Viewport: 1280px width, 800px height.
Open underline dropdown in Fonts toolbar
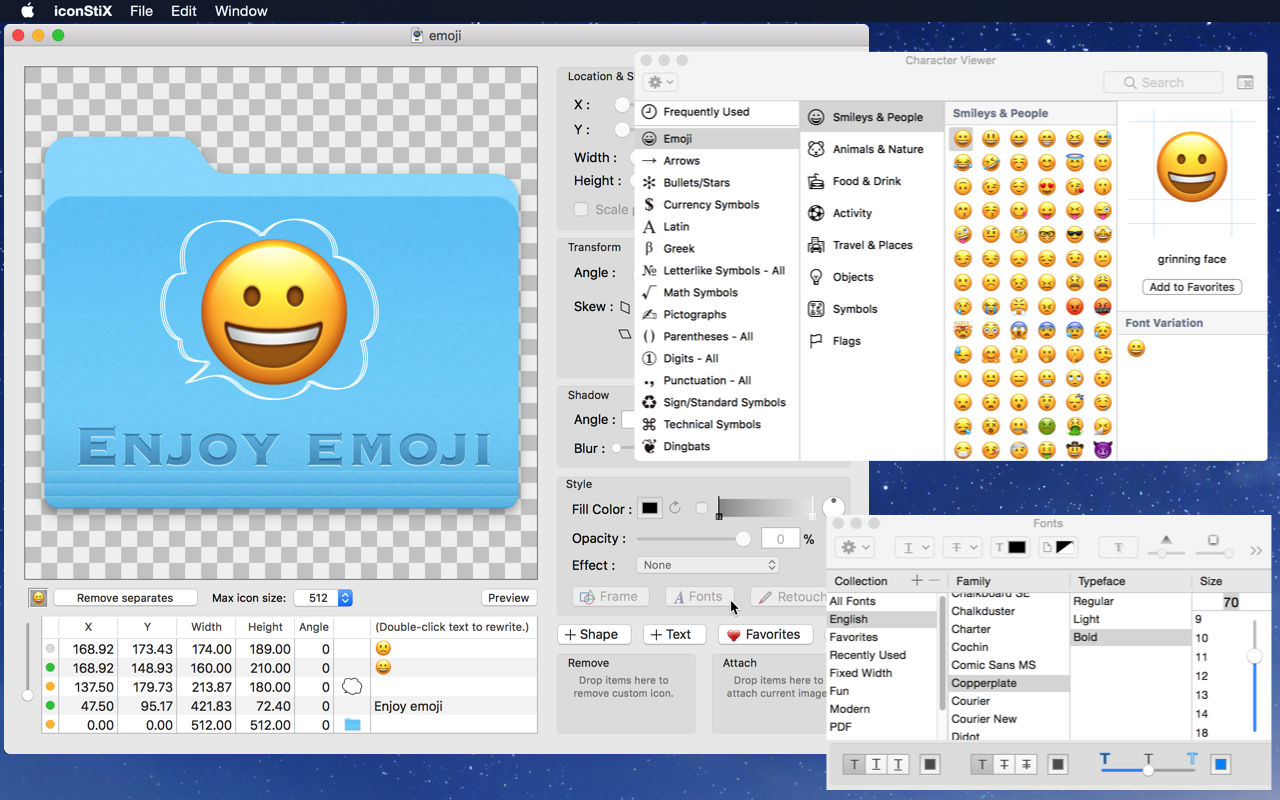point(914,547)
